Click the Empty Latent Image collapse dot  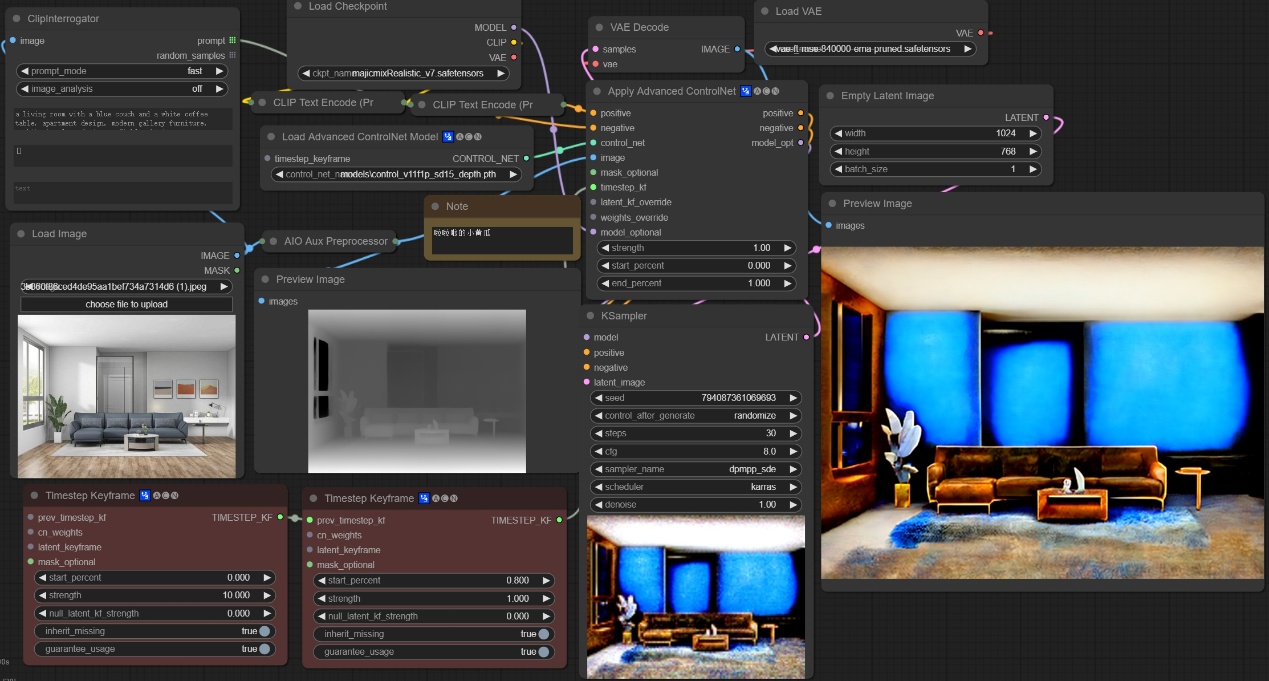point(830,96)
